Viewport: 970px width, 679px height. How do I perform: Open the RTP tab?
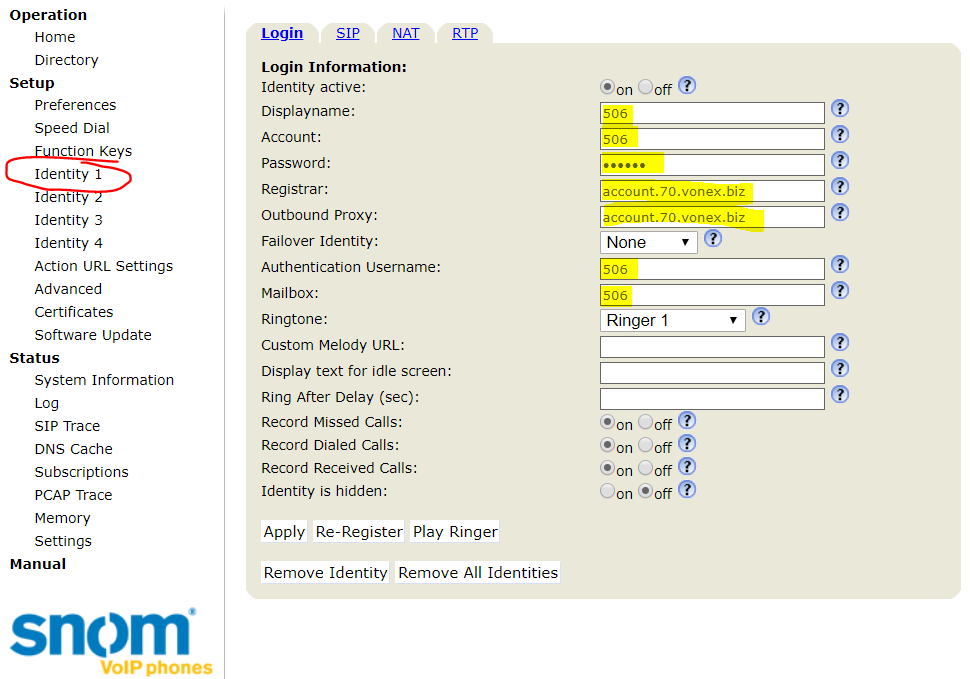tap(464, 33)
